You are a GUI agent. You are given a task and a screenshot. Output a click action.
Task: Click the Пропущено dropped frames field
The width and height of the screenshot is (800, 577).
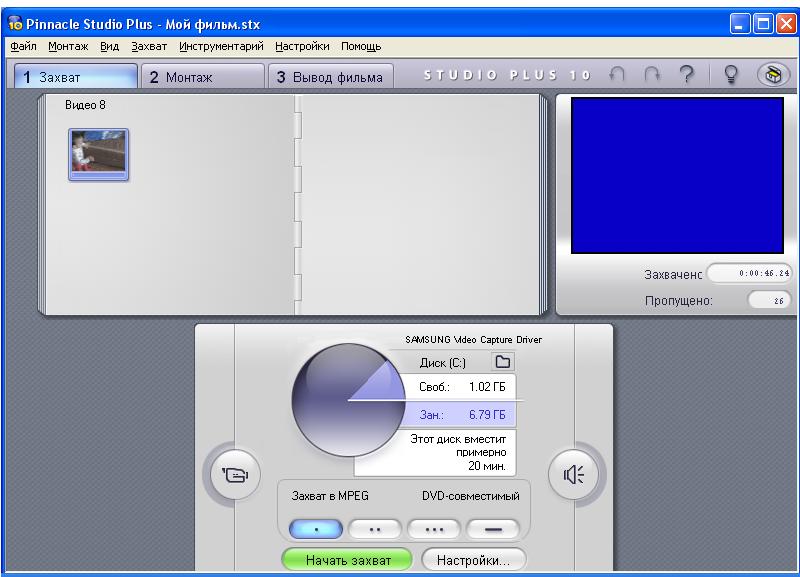point(769,300)
